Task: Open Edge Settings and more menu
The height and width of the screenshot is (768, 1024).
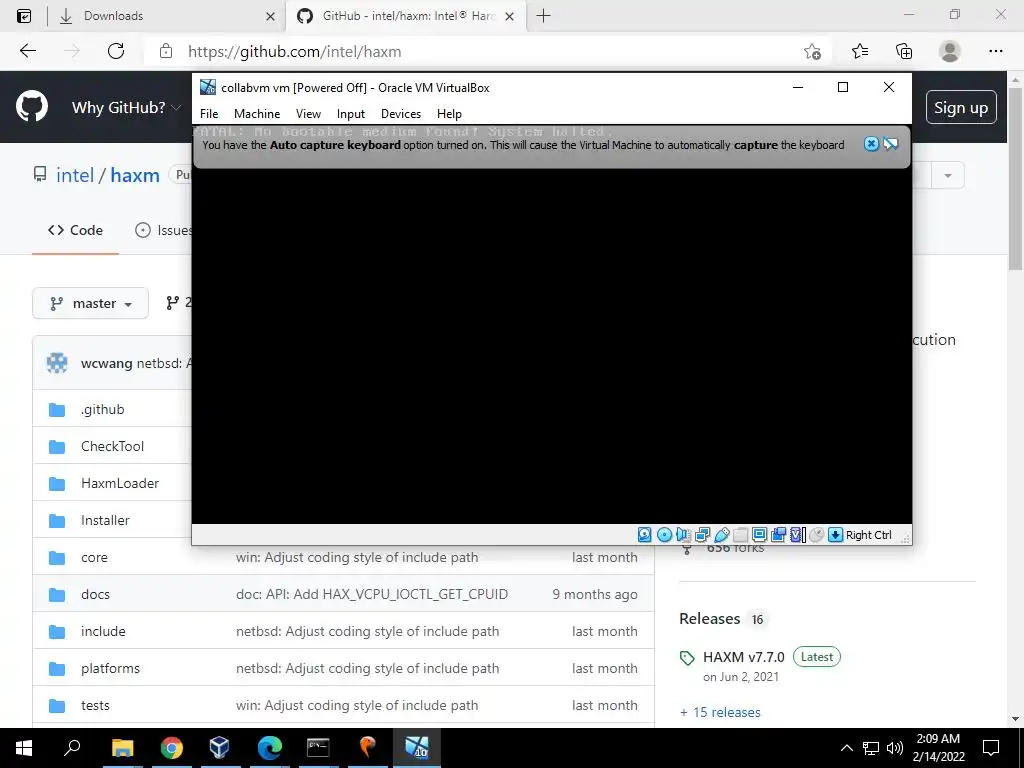Action: click(995, 51)
